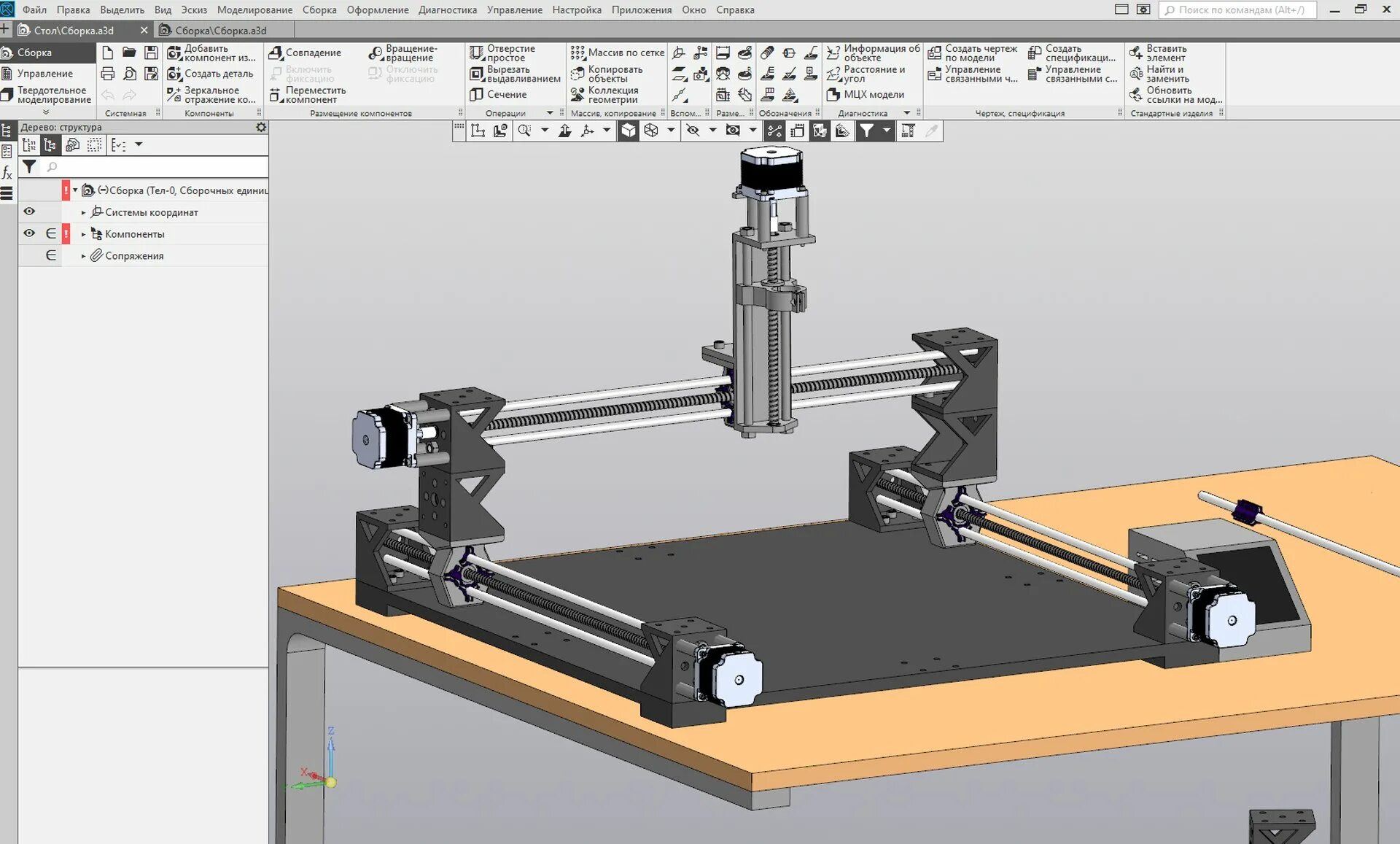Click the tree panel settings gear icon
This screenshot has height=844, width=1400.
[x=261, y=127]
